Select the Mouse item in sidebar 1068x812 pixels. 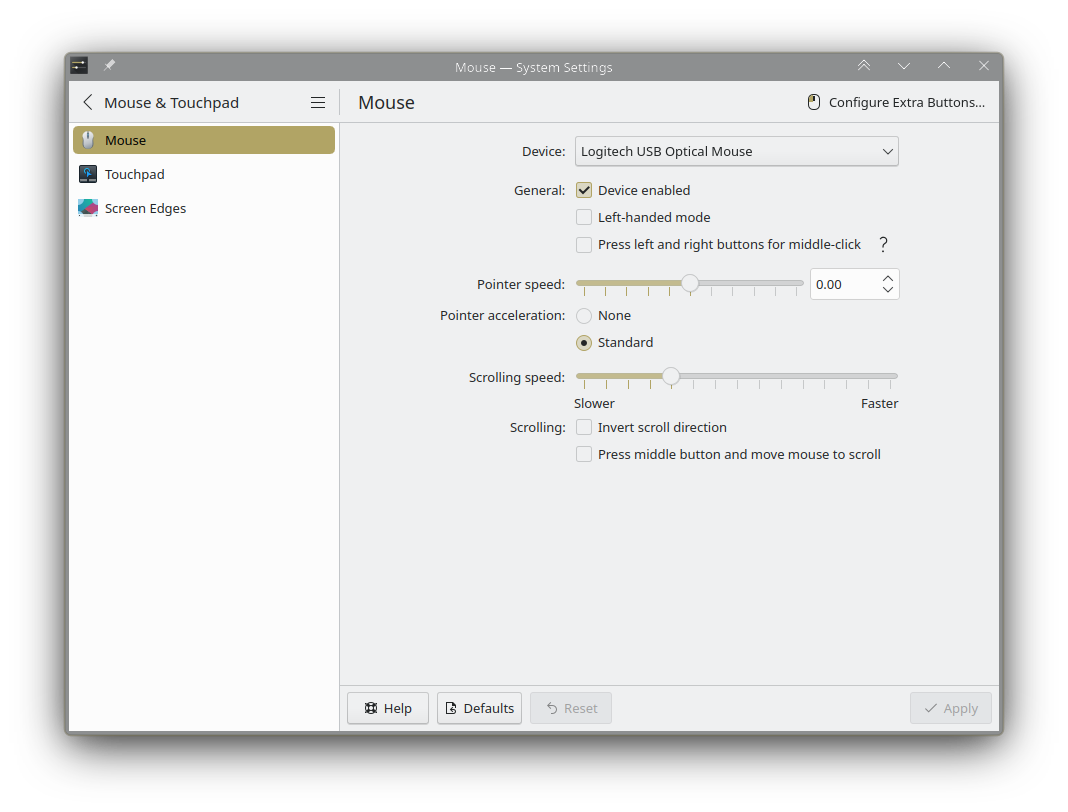coord(204,140)
